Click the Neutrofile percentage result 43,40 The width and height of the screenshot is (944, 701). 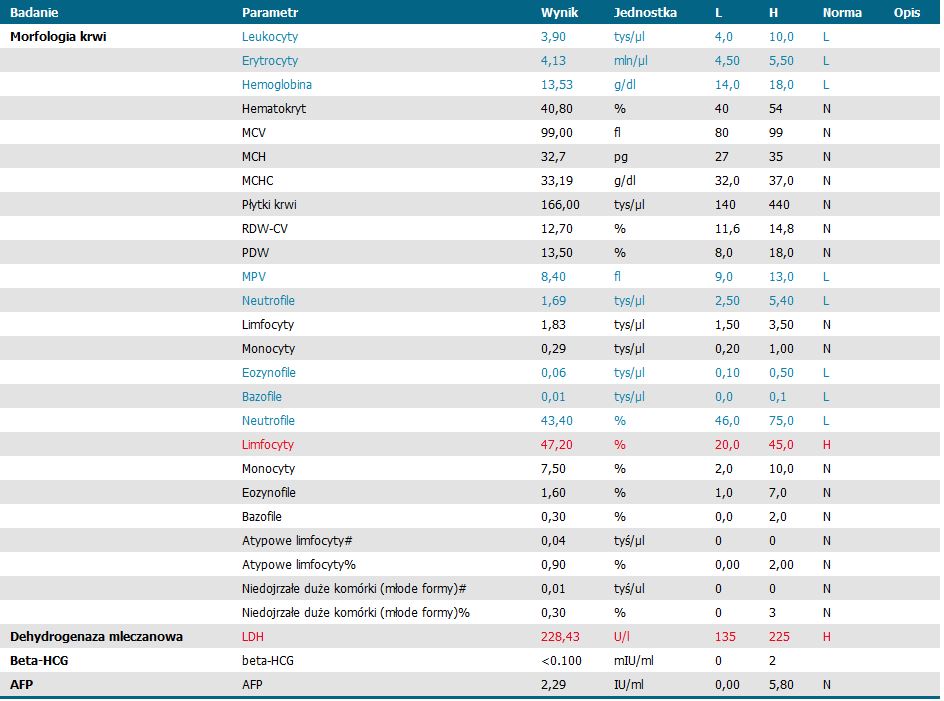pos(557,421)
